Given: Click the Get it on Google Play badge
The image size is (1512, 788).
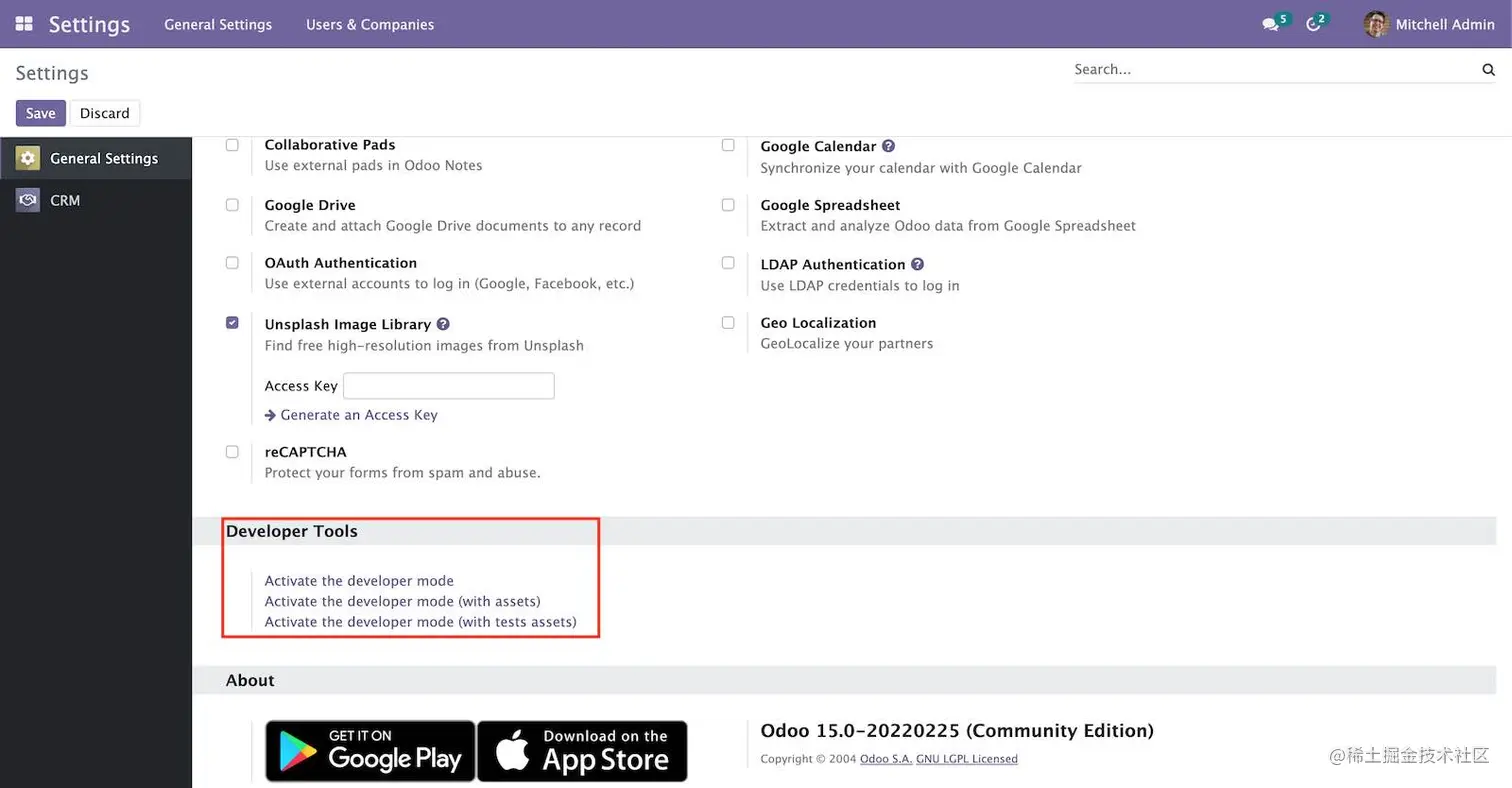Looking at the screenshot, I should [x=370, y=750].
